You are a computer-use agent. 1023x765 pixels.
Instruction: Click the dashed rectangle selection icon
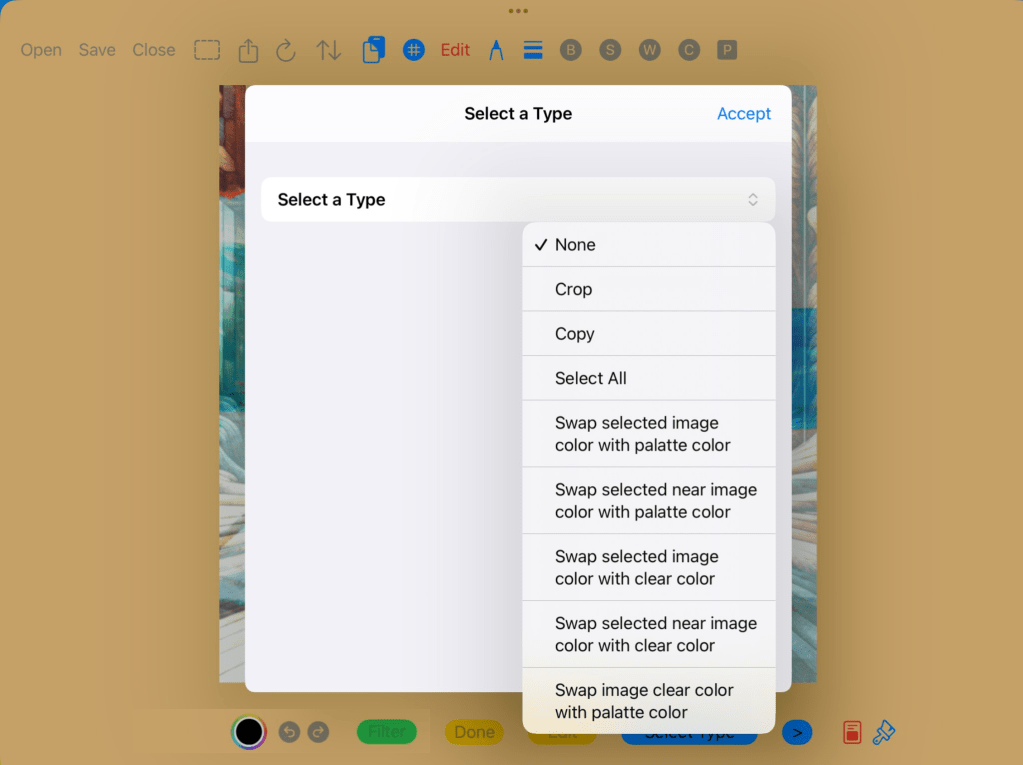[x=207, y=50]
